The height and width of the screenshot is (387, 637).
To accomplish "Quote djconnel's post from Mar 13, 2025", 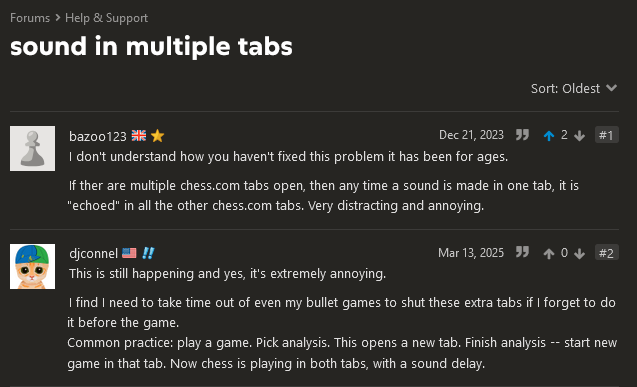I will click(522, 252).
